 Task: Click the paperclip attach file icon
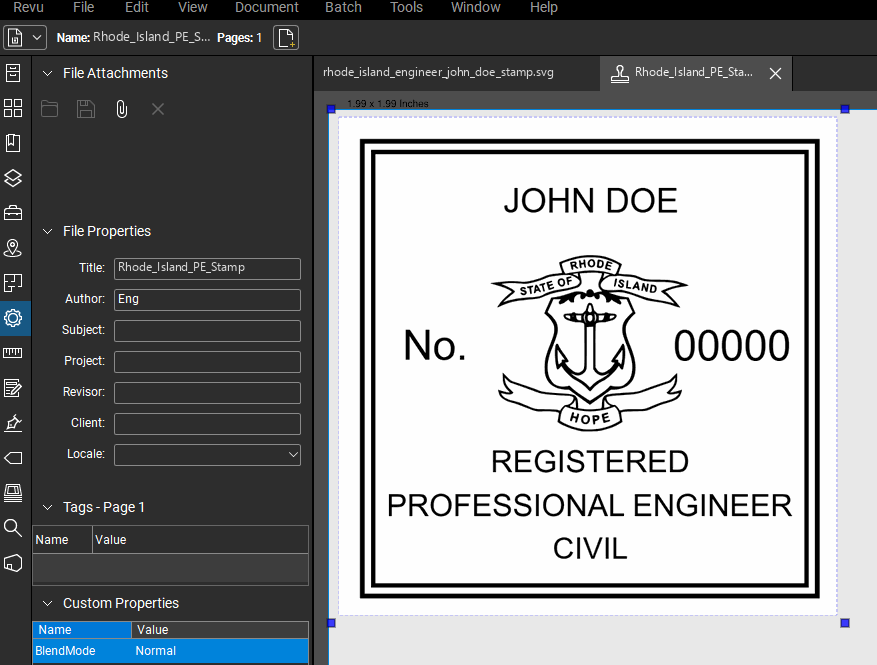pyautogui.click(x=121, y=109)
